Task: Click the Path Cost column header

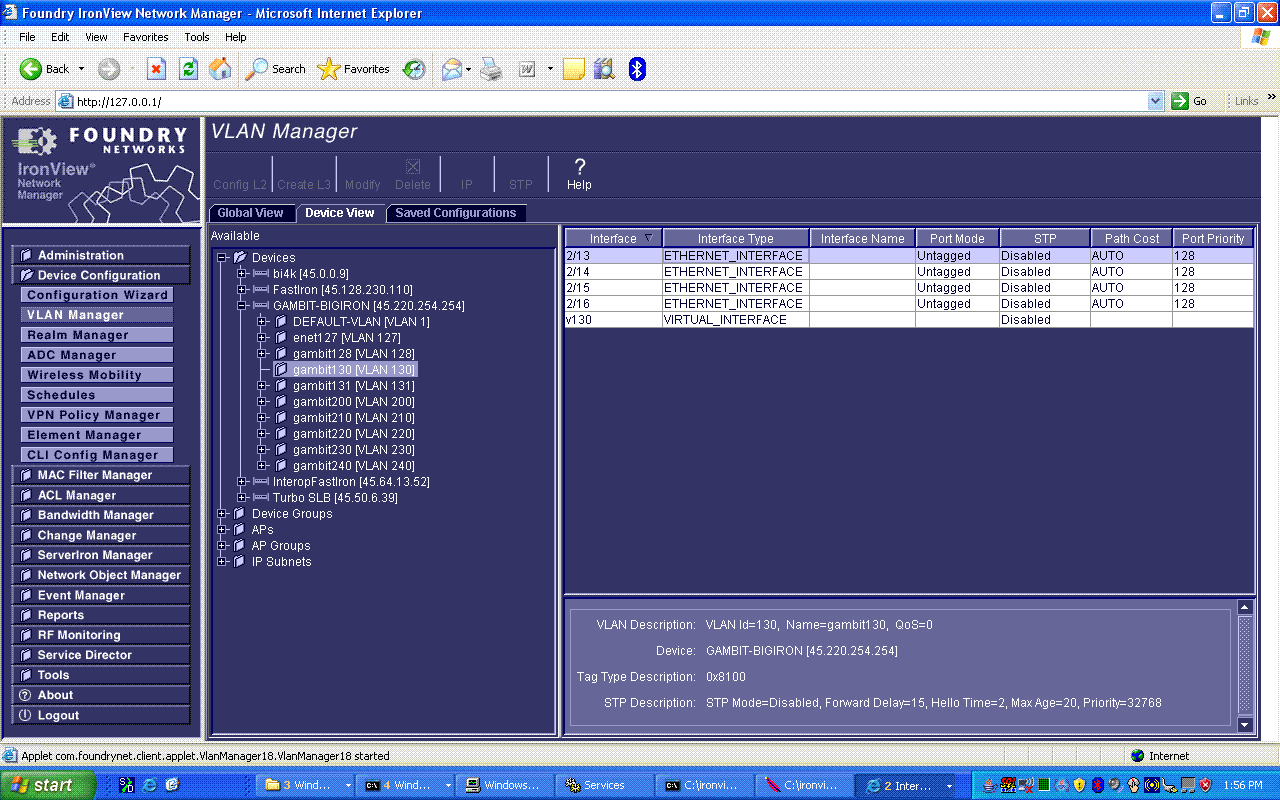Action: 1131,238
